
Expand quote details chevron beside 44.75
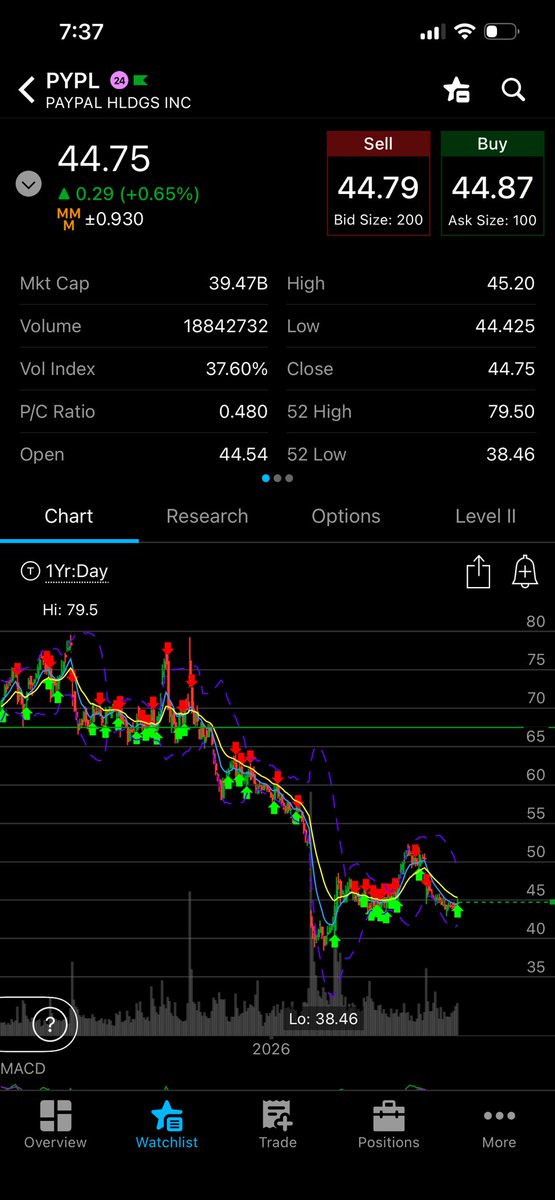tap(28, 184)
